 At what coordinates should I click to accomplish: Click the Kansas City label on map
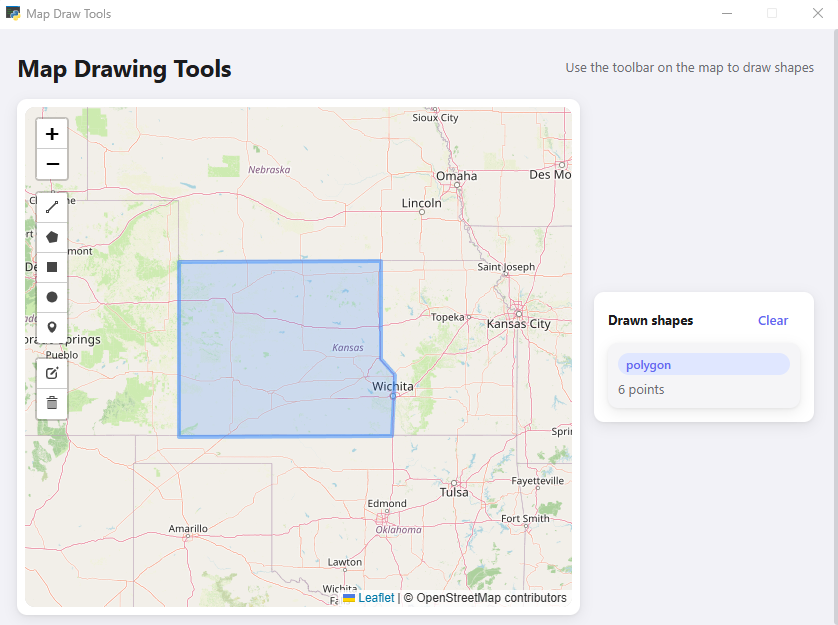pos(518,324)
